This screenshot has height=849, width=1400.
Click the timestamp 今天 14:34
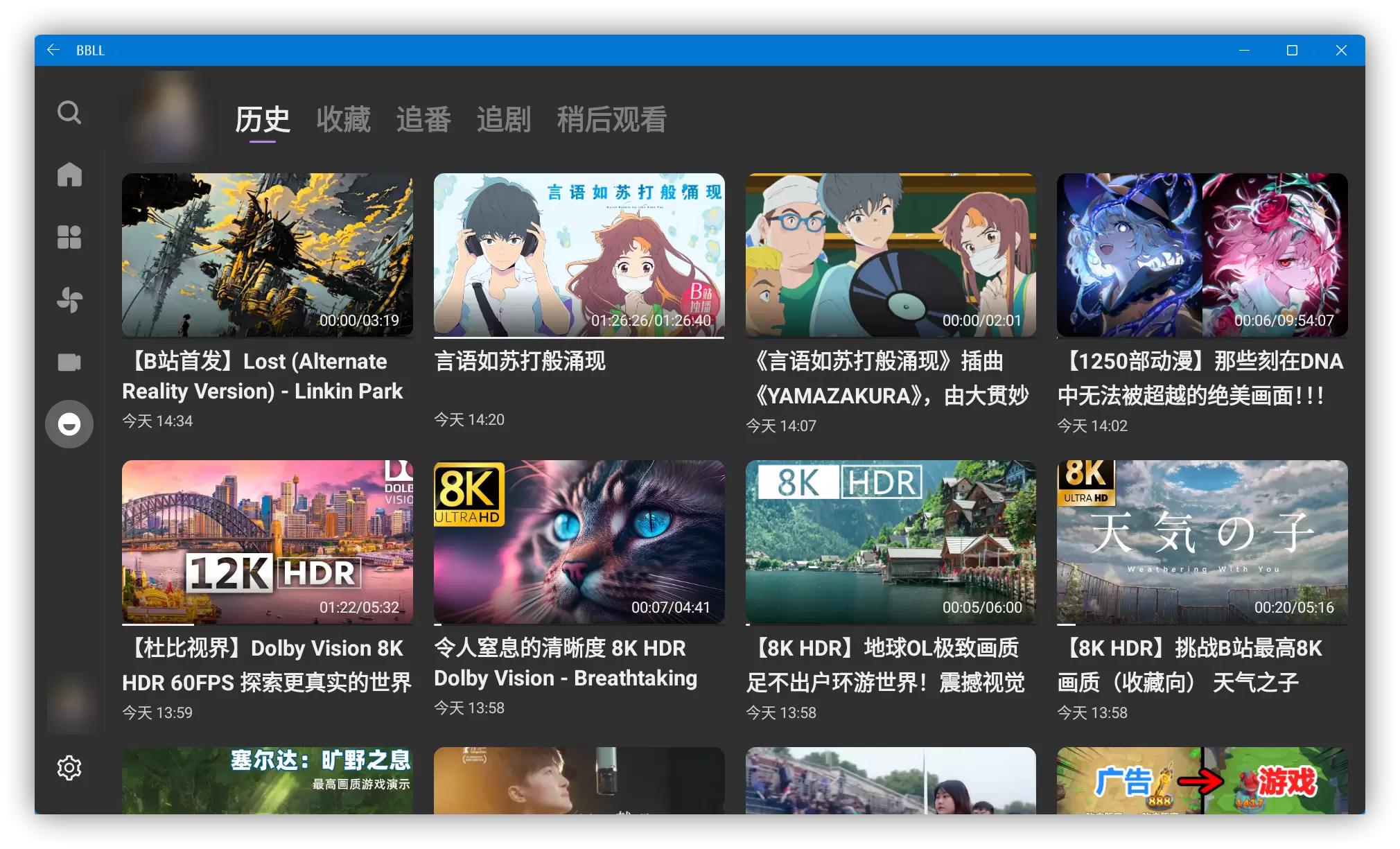(x=157, y=421)
